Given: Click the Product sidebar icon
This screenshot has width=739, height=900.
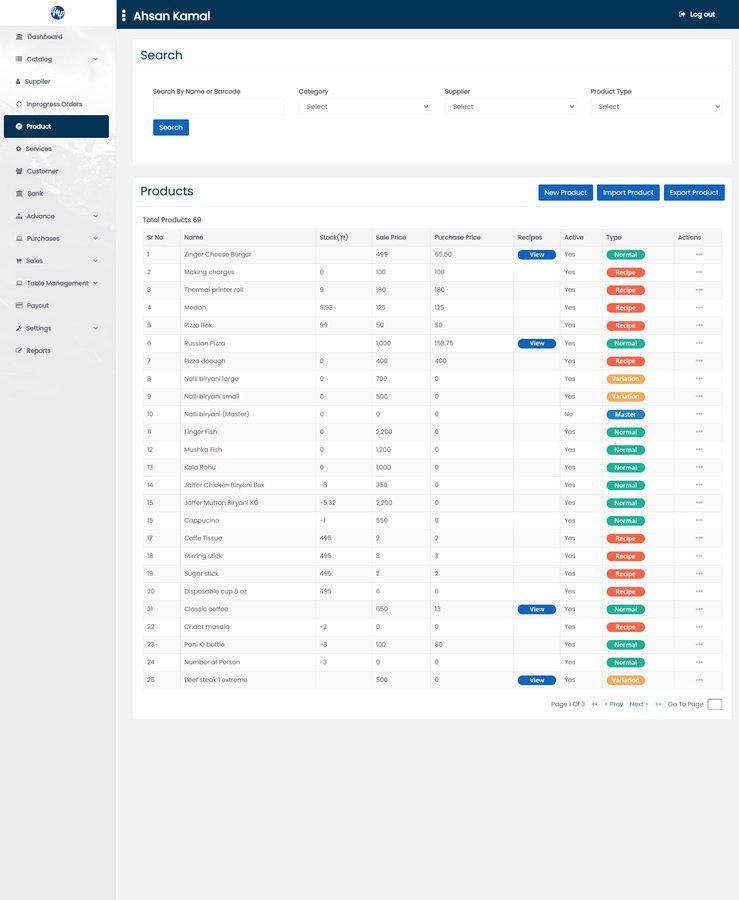Looking at the screenshot, I should point(19,126).
